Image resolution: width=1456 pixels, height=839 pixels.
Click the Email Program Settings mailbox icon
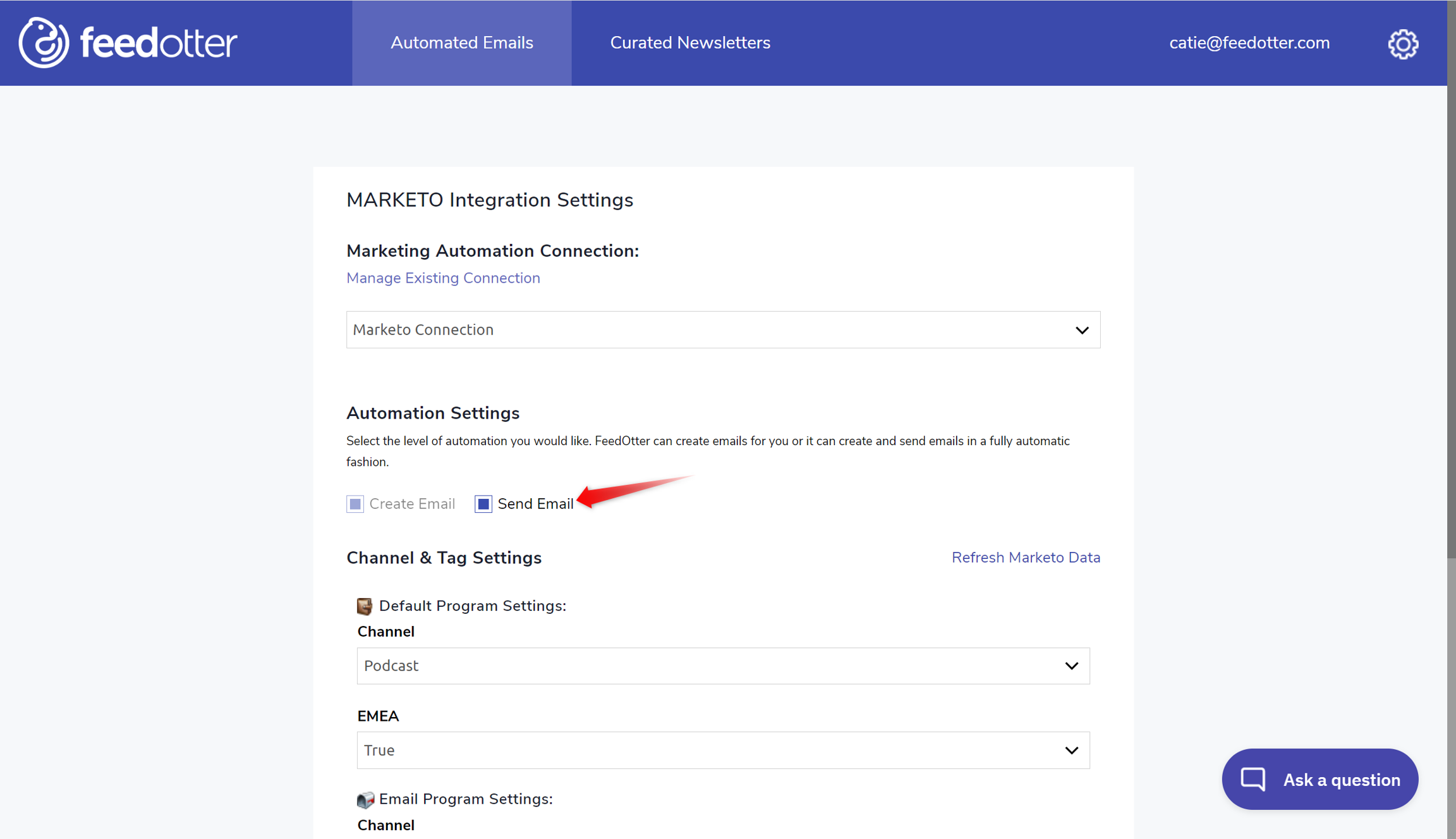pyautogui.click(x=365, y=799)
